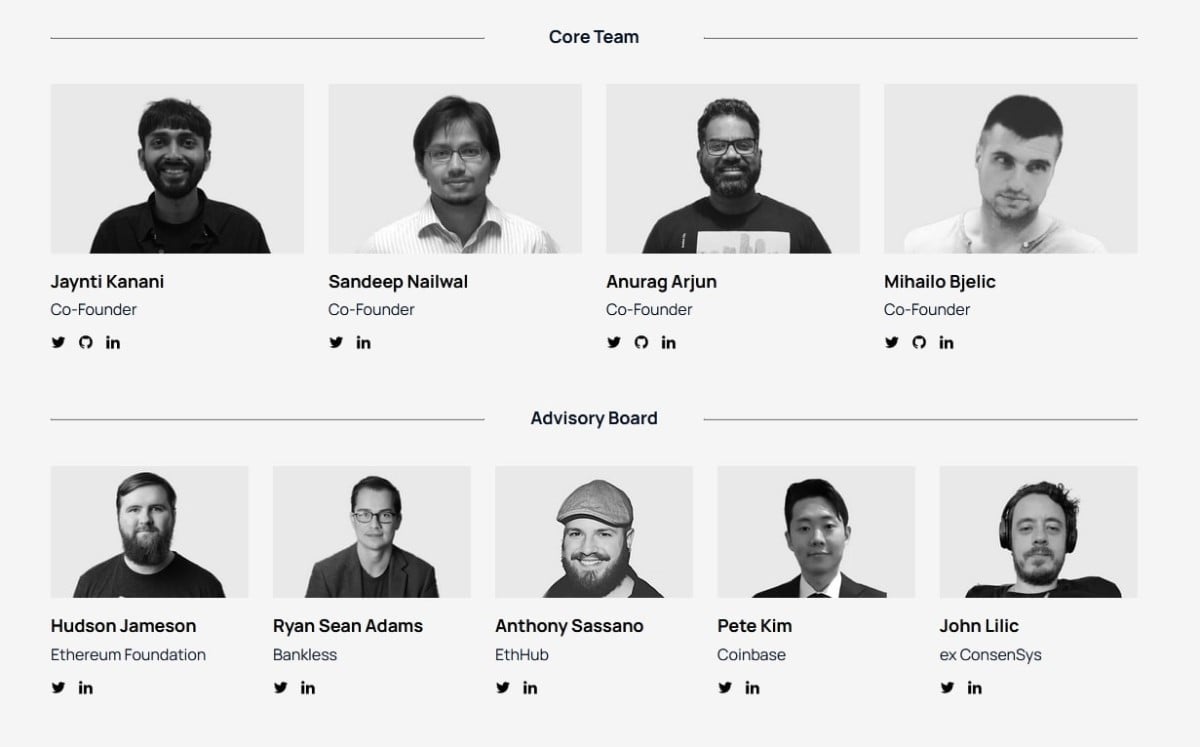Click the Core Team section heading
The height and width of the screenshot is (747, 1200).
click(594, 37)
